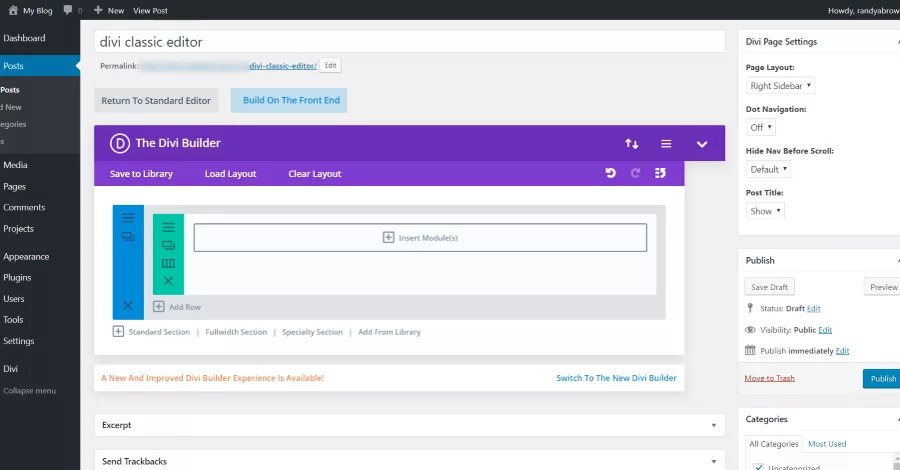This screenshot has height=470, width=900.
Task: Open the history icon in Divi toolbar
Action: pos(661,173)
